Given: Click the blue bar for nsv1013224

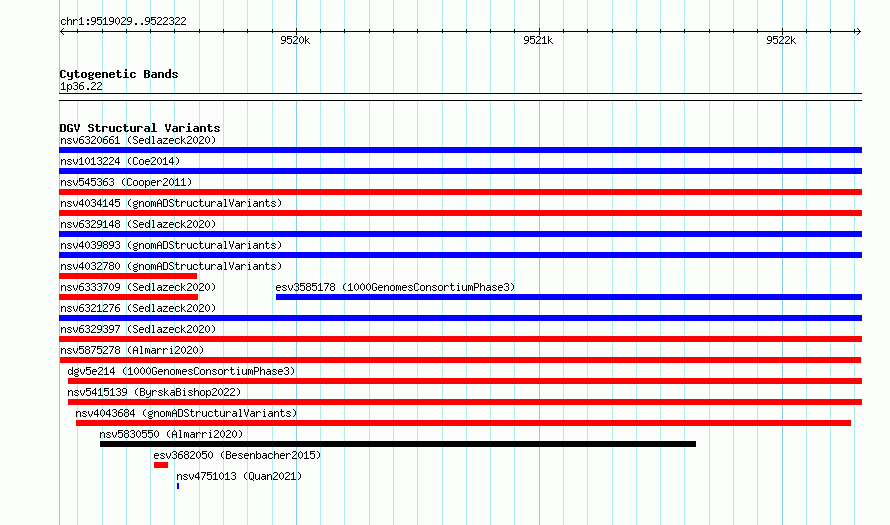Looking at the screenshot, I should pyautogui.click(x=460, y=171).
